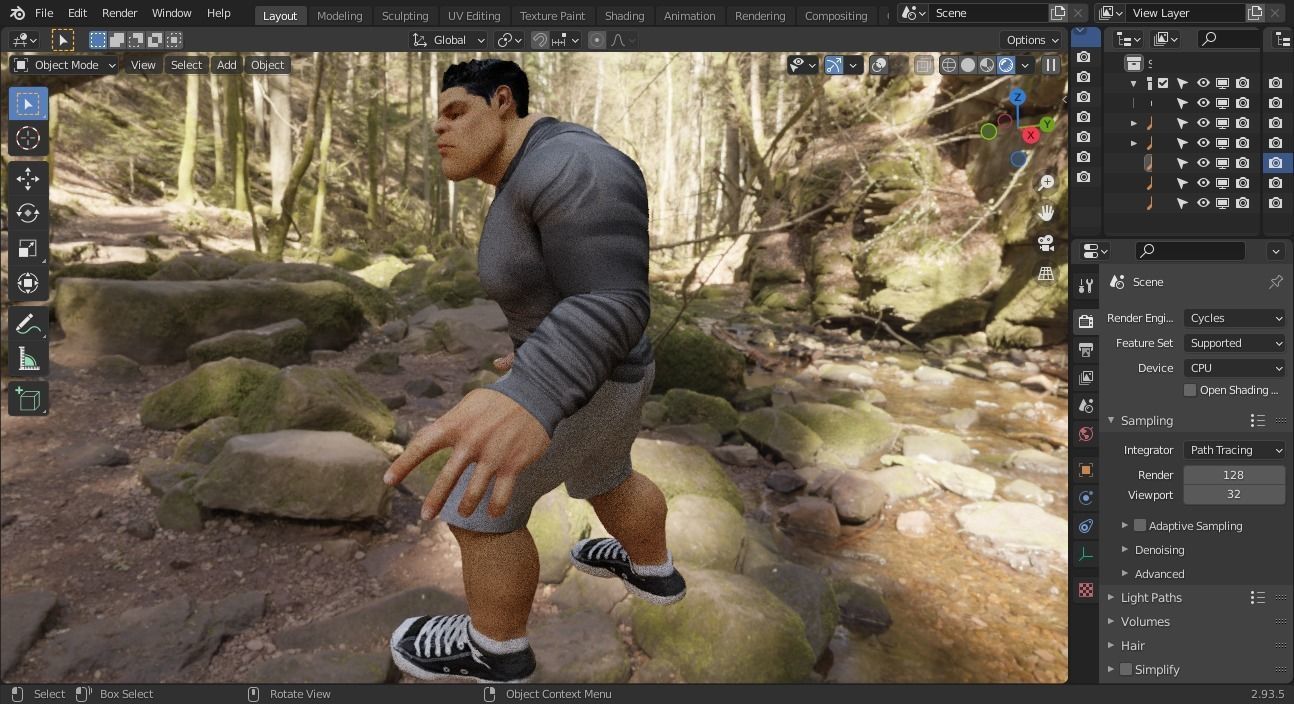Enable Open Shading Language checkbox
Screen dimensions: 1294x704
click(1190, 390)
